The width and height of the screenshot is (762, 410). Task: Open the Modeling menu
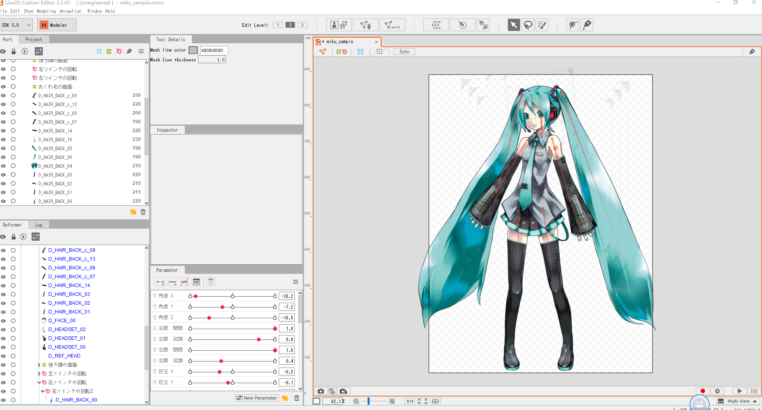pyautogui.click(x=46, y=11)
